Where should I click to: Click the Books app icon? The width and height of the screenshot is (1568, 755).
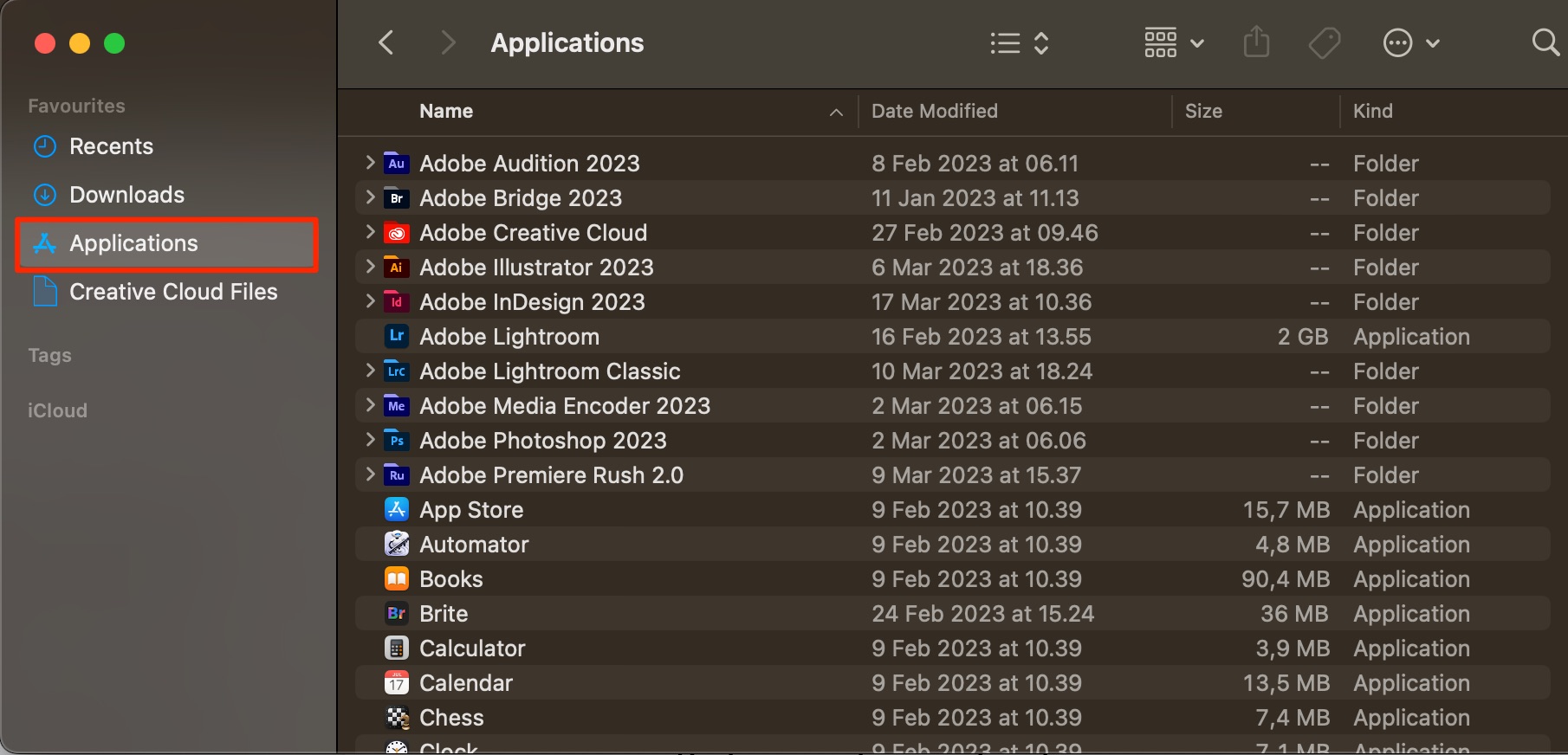pyautogui.click(x=396, y=578)
